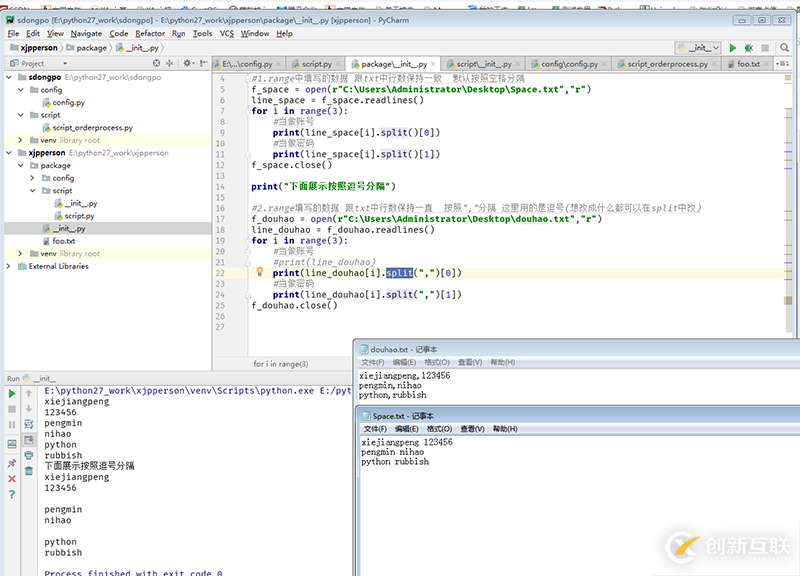The image size is (800, 576).
Task: Collapse the sdongpo config folder
Action: (x=21, y=90)
